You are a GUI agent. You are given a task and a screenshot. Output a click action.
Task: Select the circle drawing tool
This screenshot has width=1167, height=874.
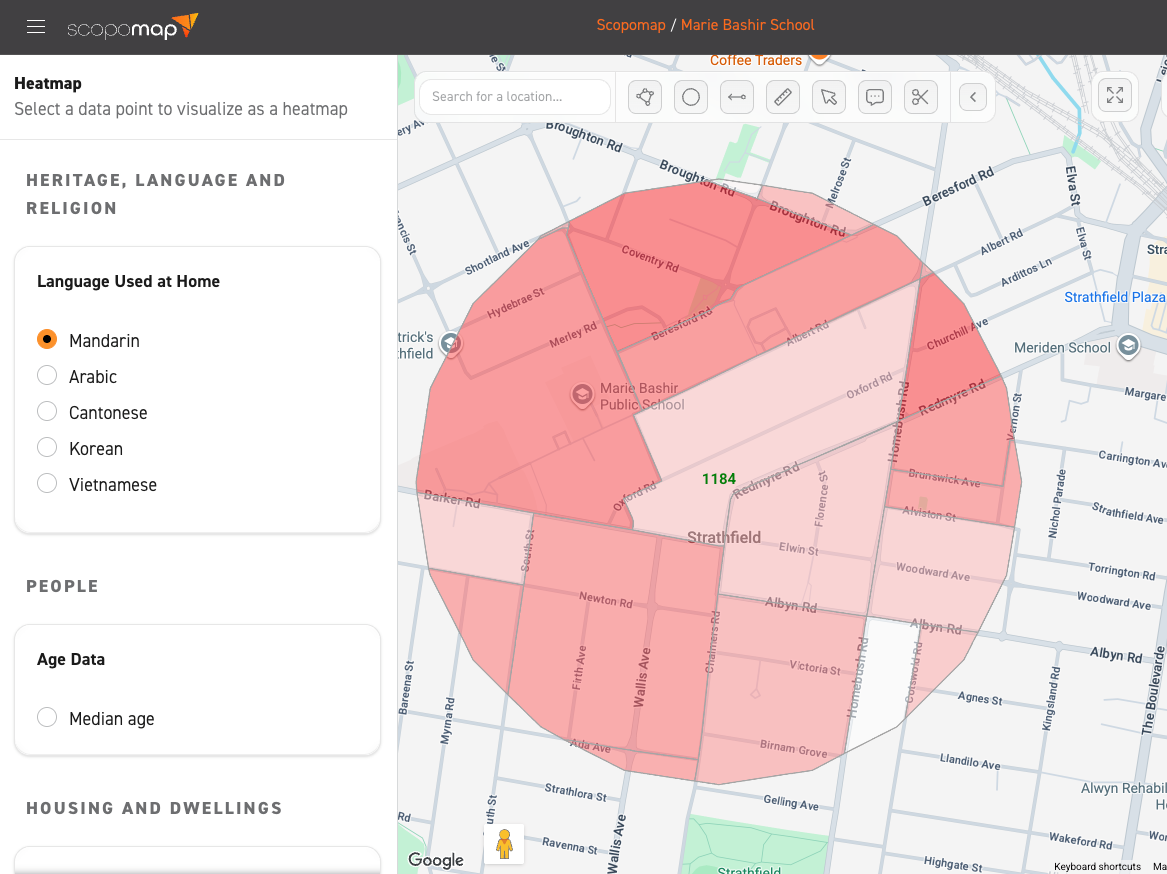point(691,97)
